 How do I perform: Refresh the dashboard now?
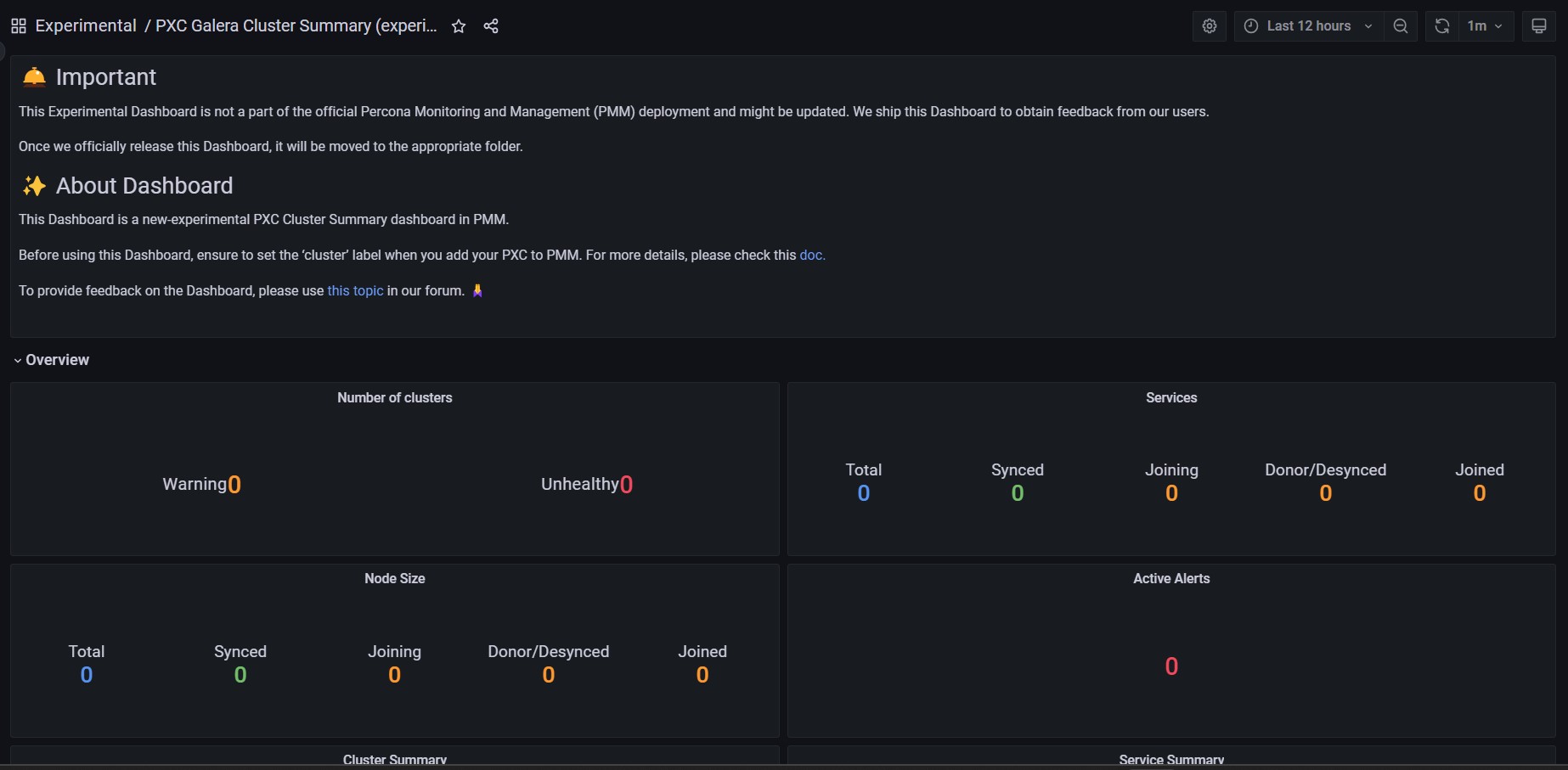tap(1441, 26)
